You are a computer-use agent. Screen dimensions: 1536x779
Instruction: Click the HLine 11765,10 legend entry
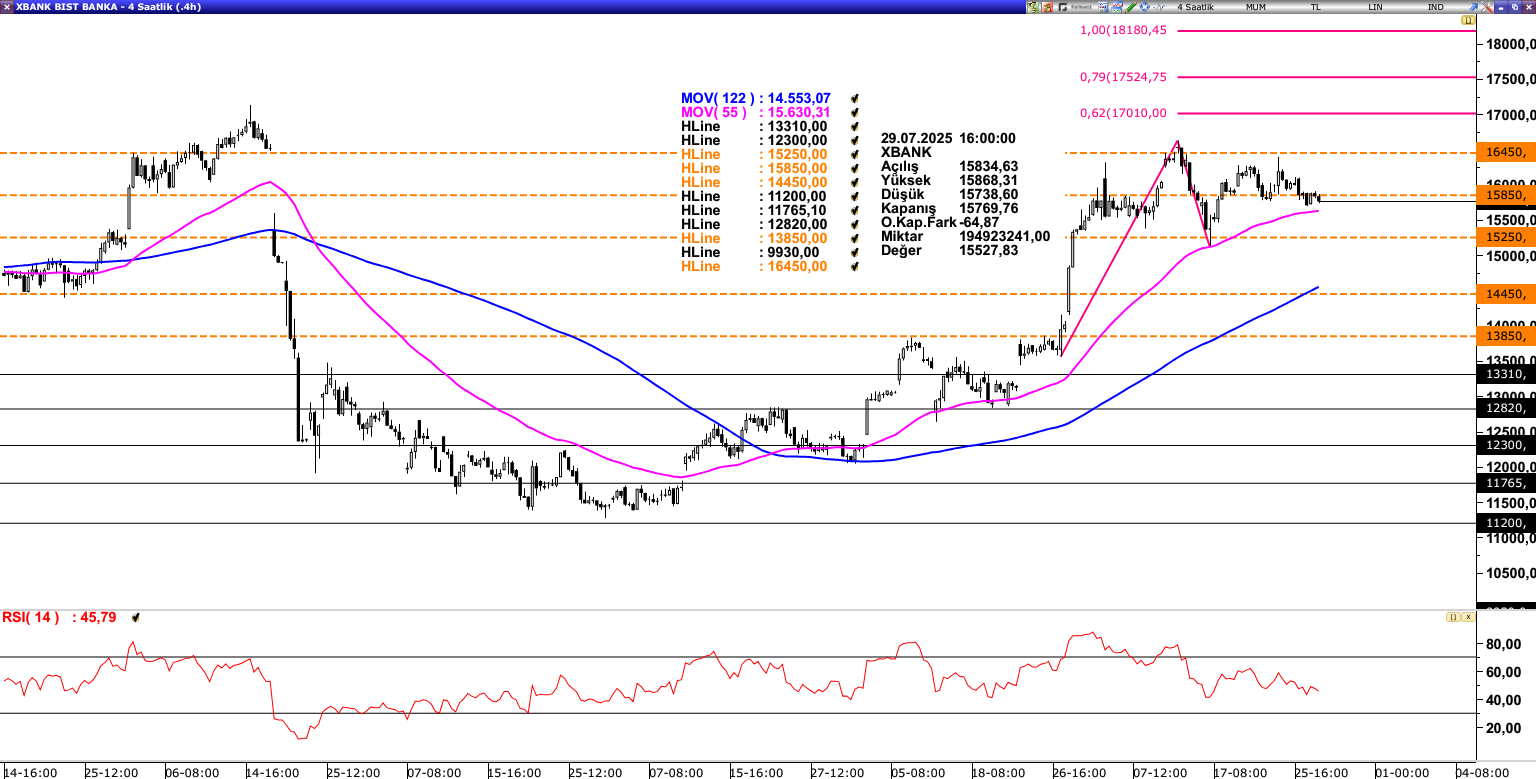click(x=754, y=210)
